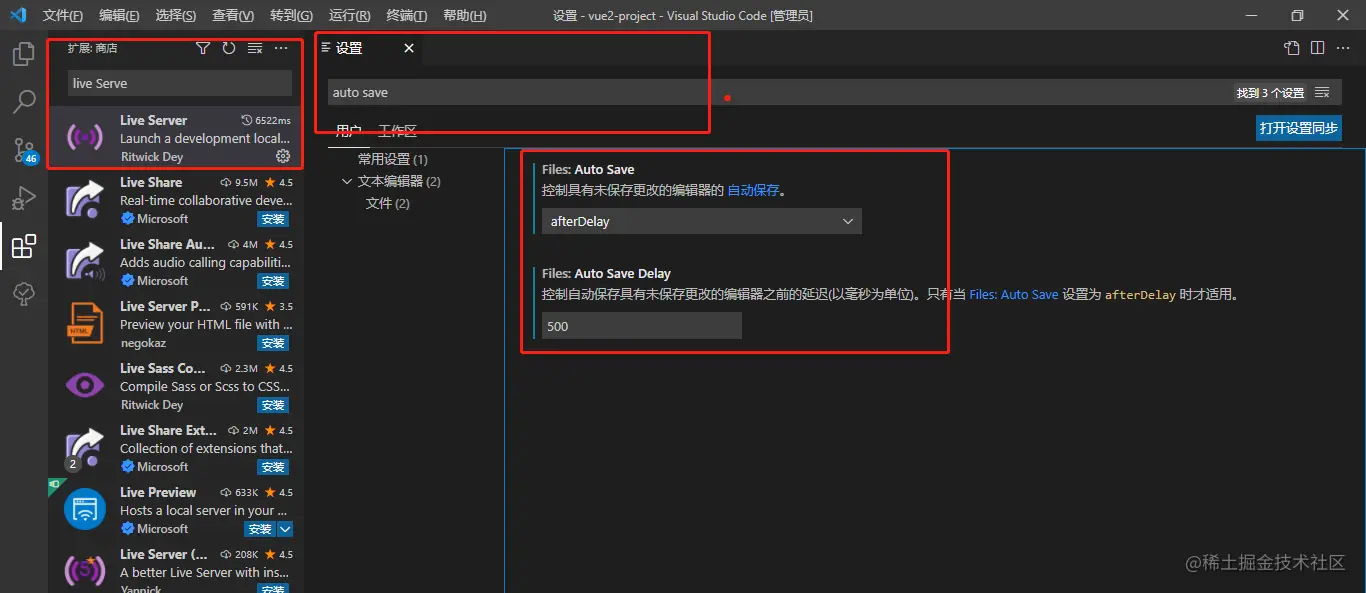Click the Live Preview extension icon
The width and height of the screenshot is (1366, 593).
[x=85, y=510]
